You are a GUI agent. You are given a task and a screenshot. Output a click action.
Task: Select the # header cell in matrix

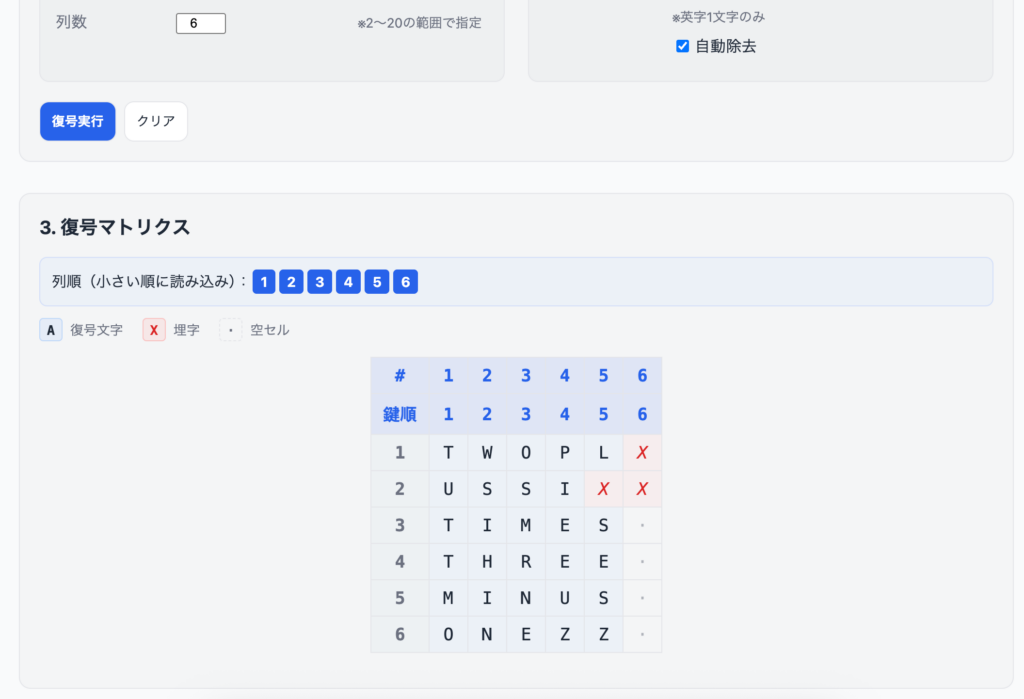tap(400, 376)
